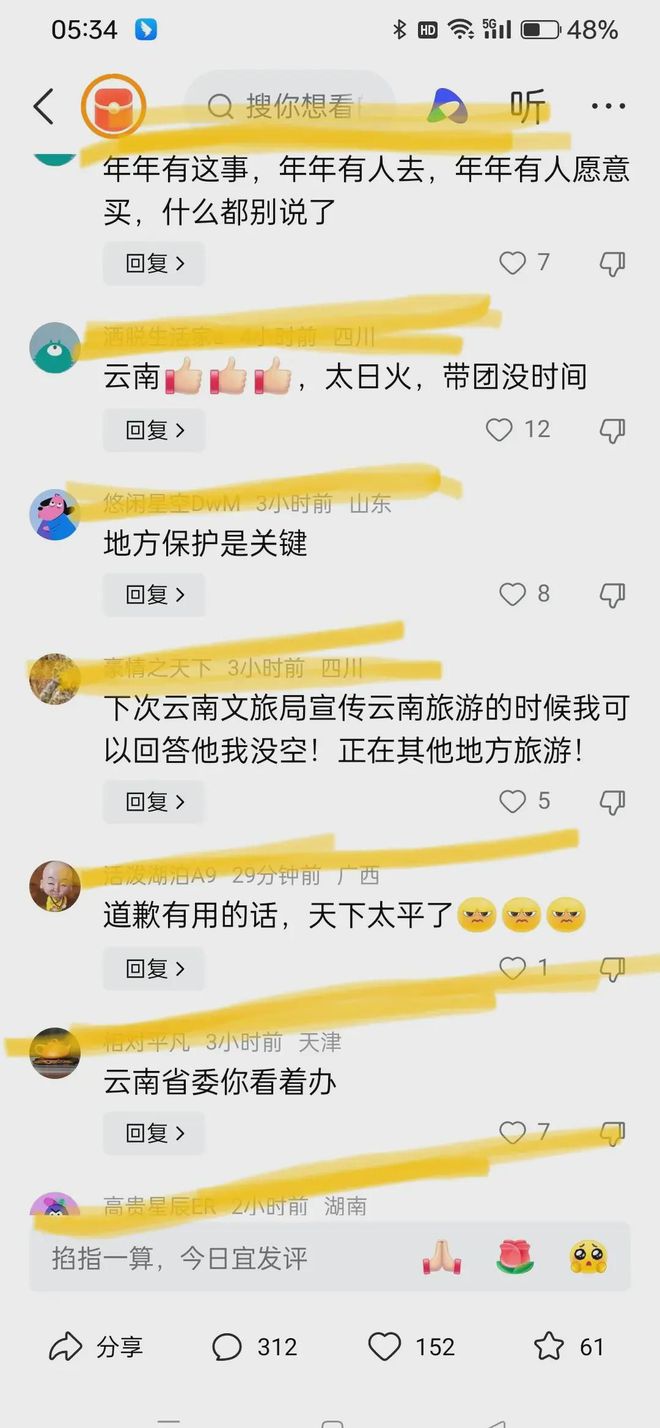
Task: Like the 云南 太日火 comment with 12 likes
Action: [499, 430]
